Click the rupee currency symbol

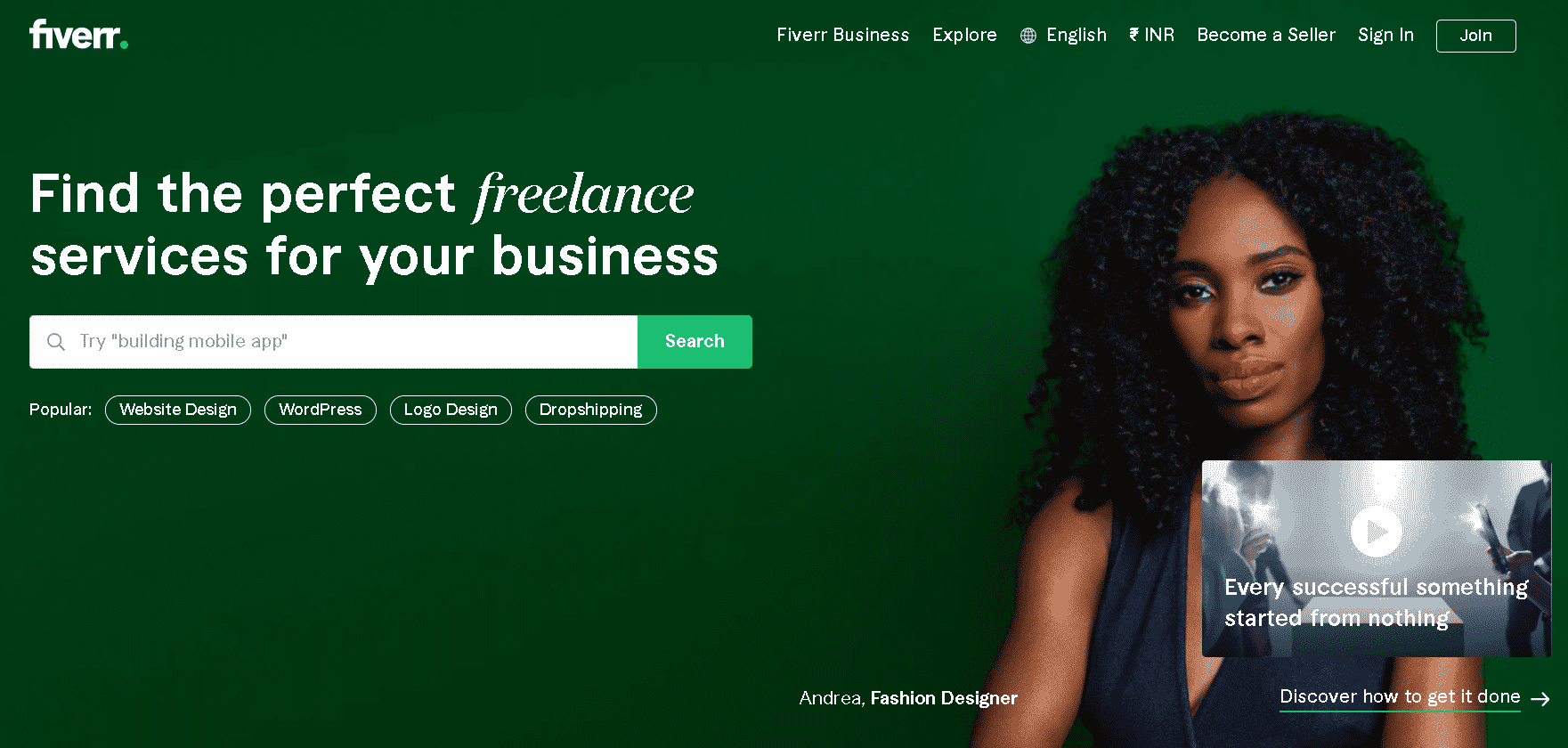coord(1133,35)
